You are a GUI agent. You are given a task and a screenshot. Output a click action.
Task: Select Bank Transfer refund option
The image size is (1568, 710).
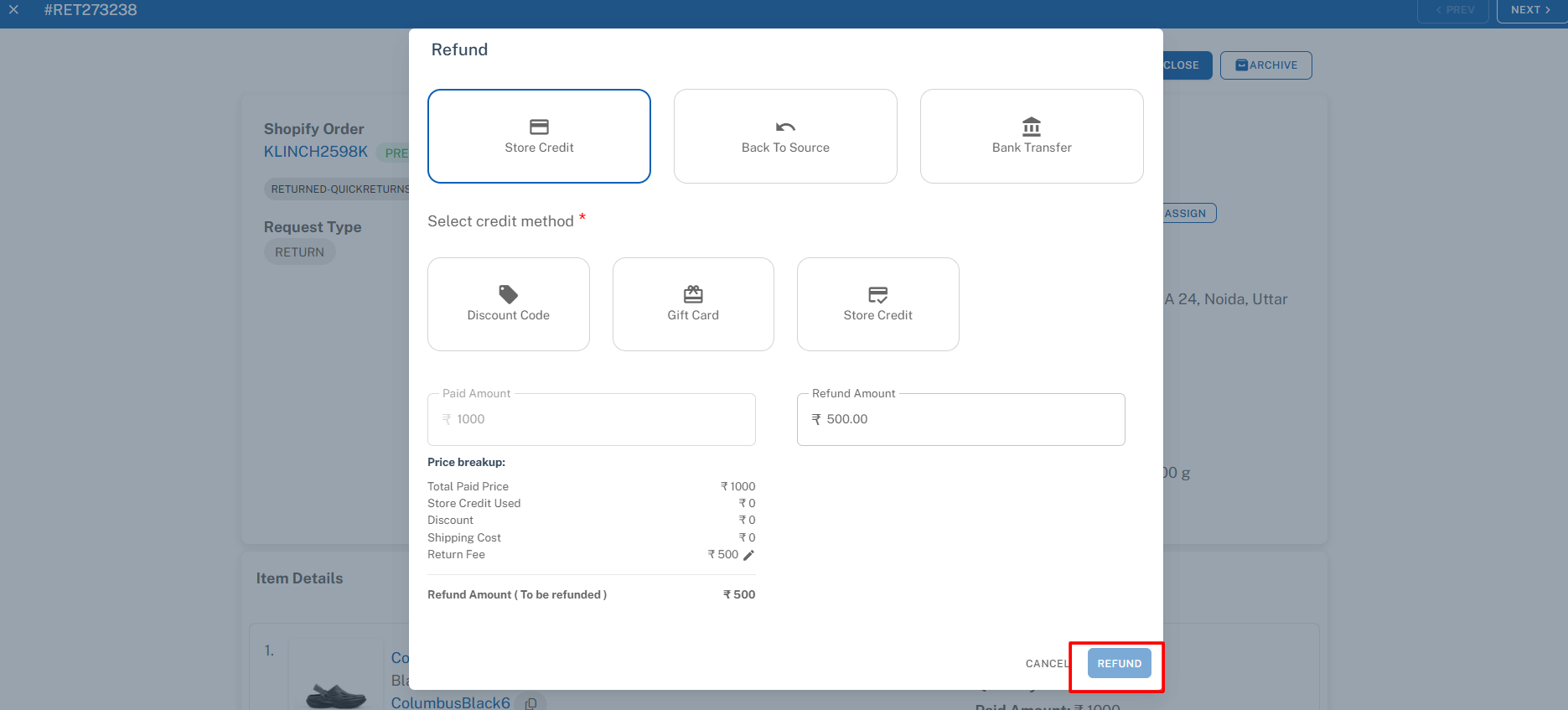click(1032, 136)
